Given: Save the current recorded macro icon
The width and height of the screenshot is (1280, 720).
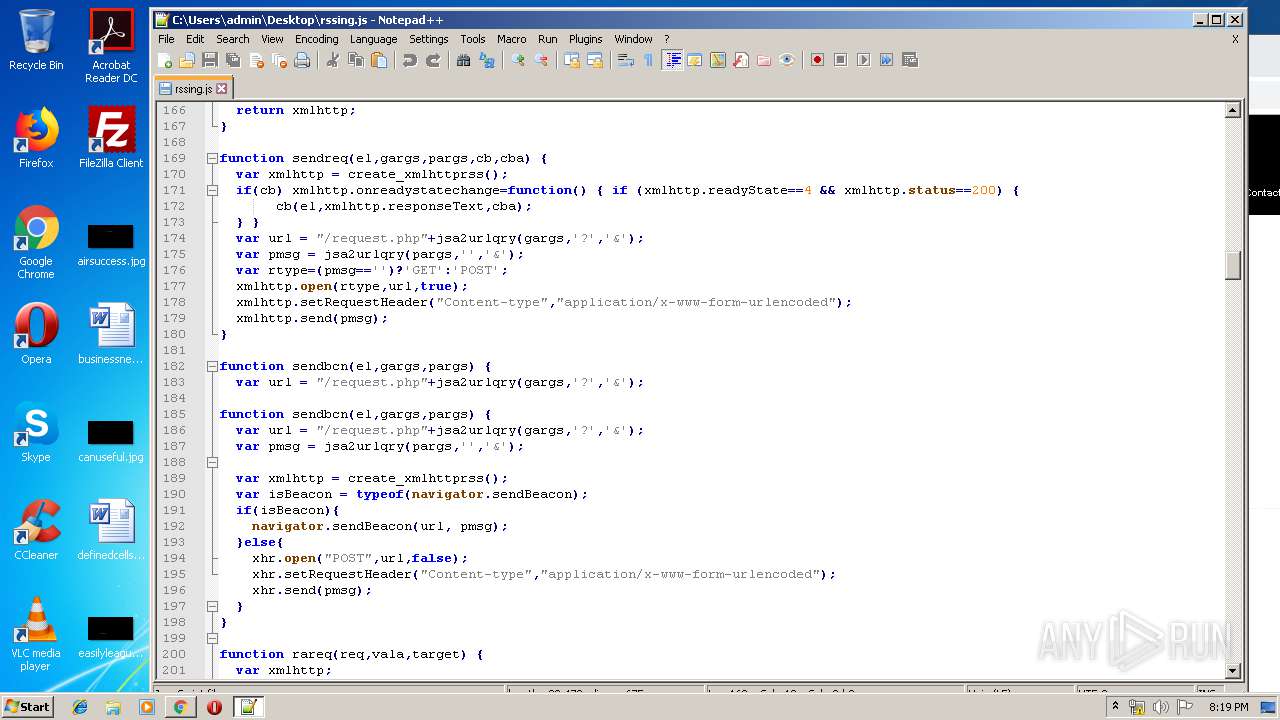Looking at the screenshot, I should 910,60.
